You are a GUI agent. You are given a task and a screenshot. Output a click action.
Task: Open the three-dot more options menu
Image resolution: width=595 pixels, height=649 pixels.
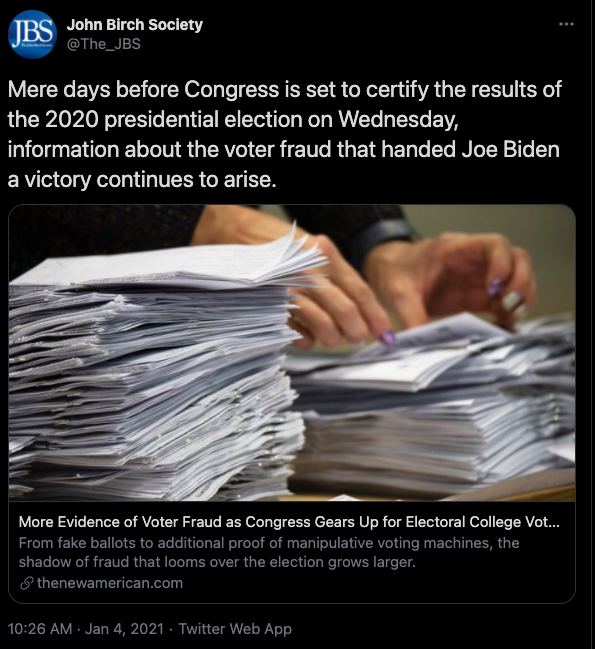(x=566, y=24)
